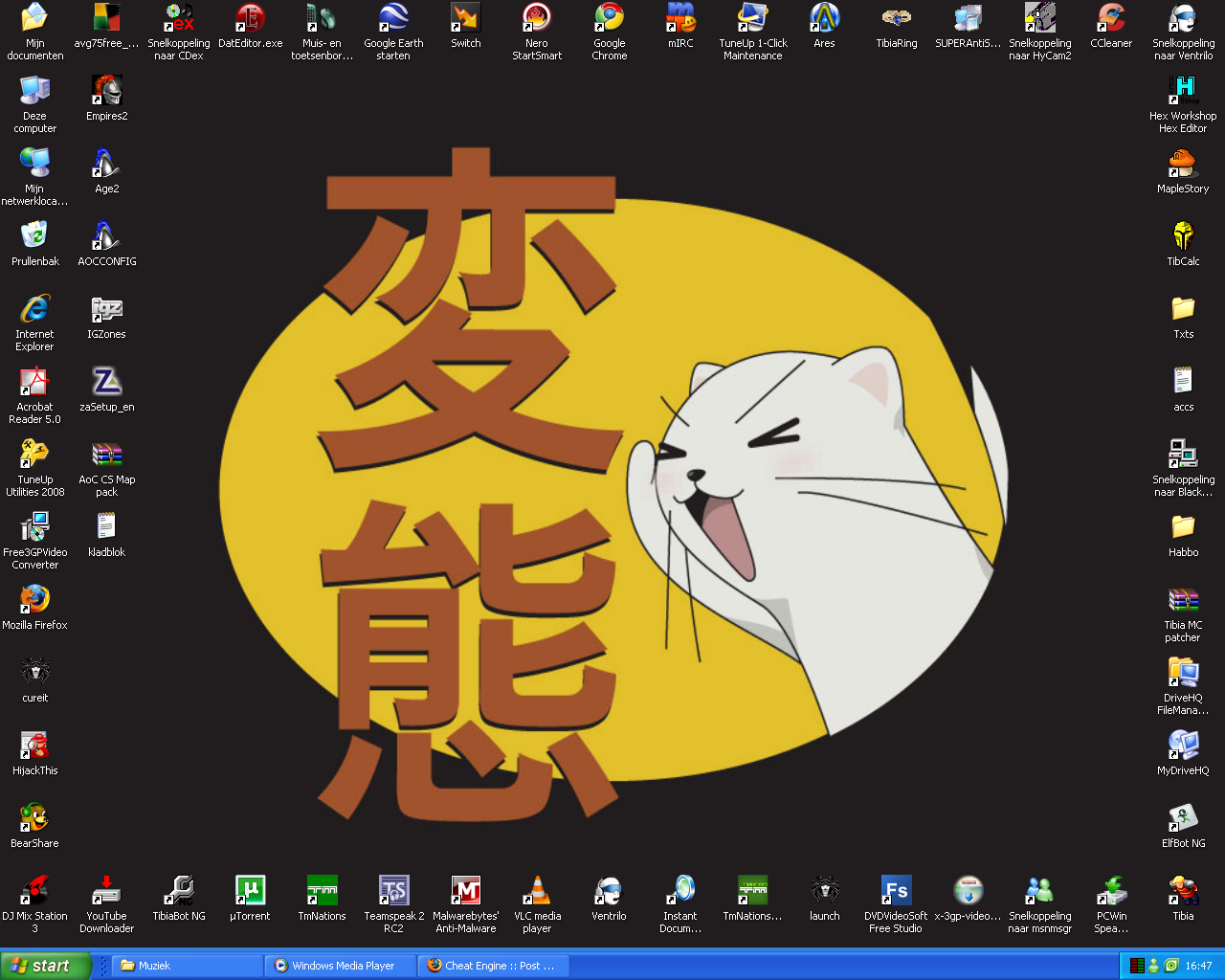1225x980 pixels.
Task: Open DriveHQ FileManager icon
Action: pos(1183,672)
